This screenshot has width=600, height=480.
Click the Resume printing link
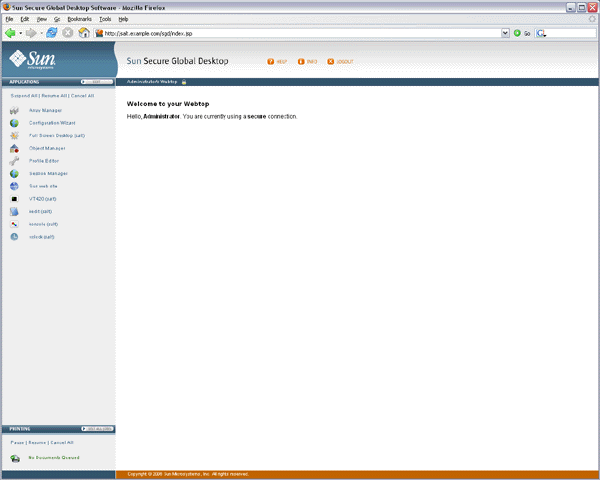click(x=37, y=442)
